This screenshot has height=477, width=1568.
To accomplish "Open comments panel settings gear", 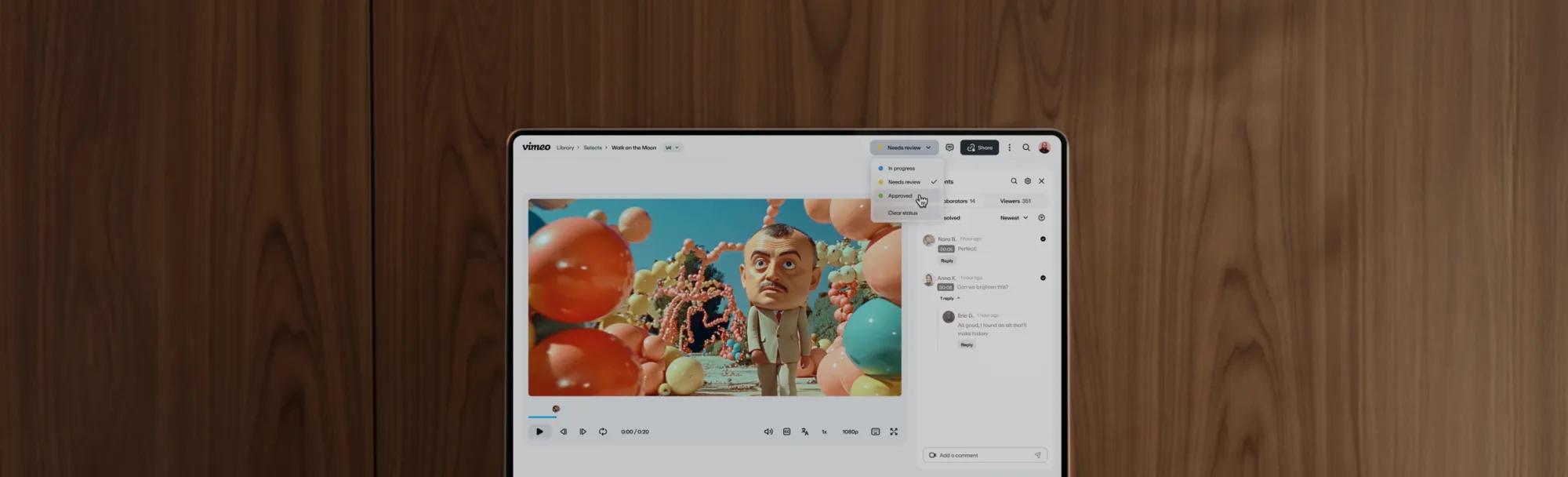I will pyautogui.click(x=1028, y=181).
